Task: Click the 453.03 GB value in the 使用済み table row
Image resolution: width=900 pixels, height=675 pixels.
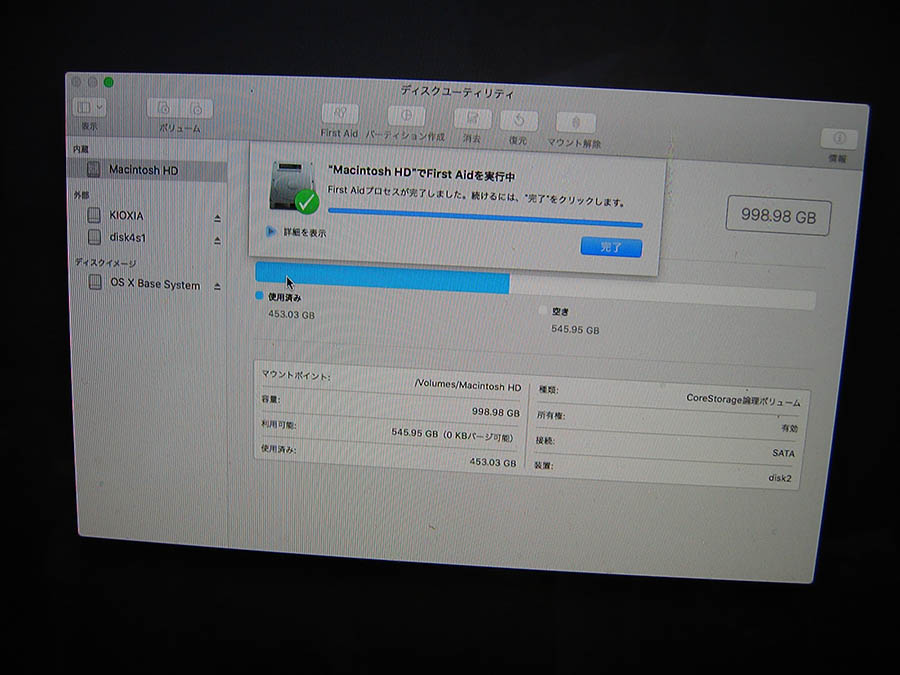Action: point(492,461)
